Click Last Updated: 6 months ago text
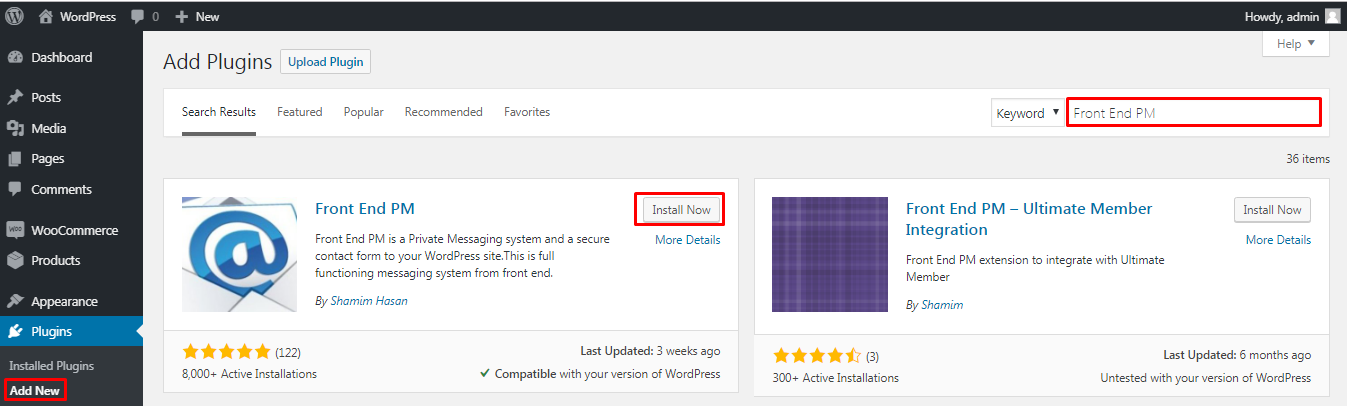This screenshot has height=406, width=1347. coord(1237,356)
